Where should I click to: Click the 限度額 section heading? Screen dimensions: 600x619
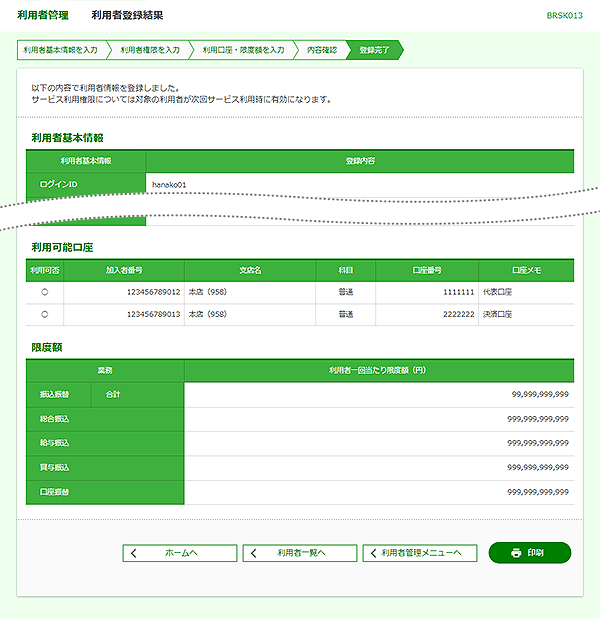(x=47, y=347)
